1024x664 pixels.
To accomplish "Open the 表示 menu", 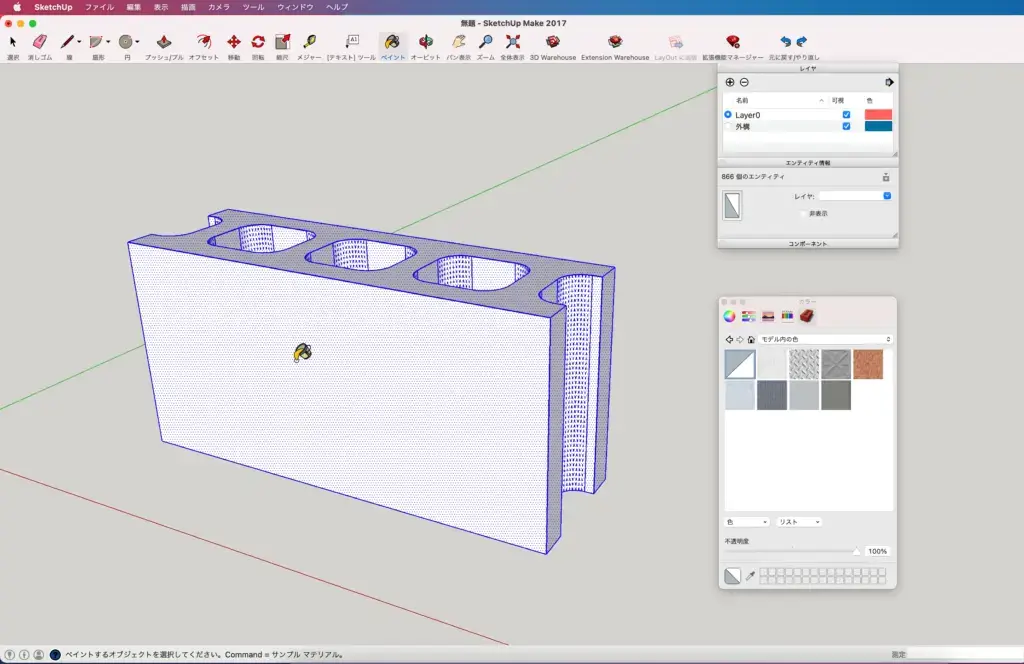I will [161, 7].
